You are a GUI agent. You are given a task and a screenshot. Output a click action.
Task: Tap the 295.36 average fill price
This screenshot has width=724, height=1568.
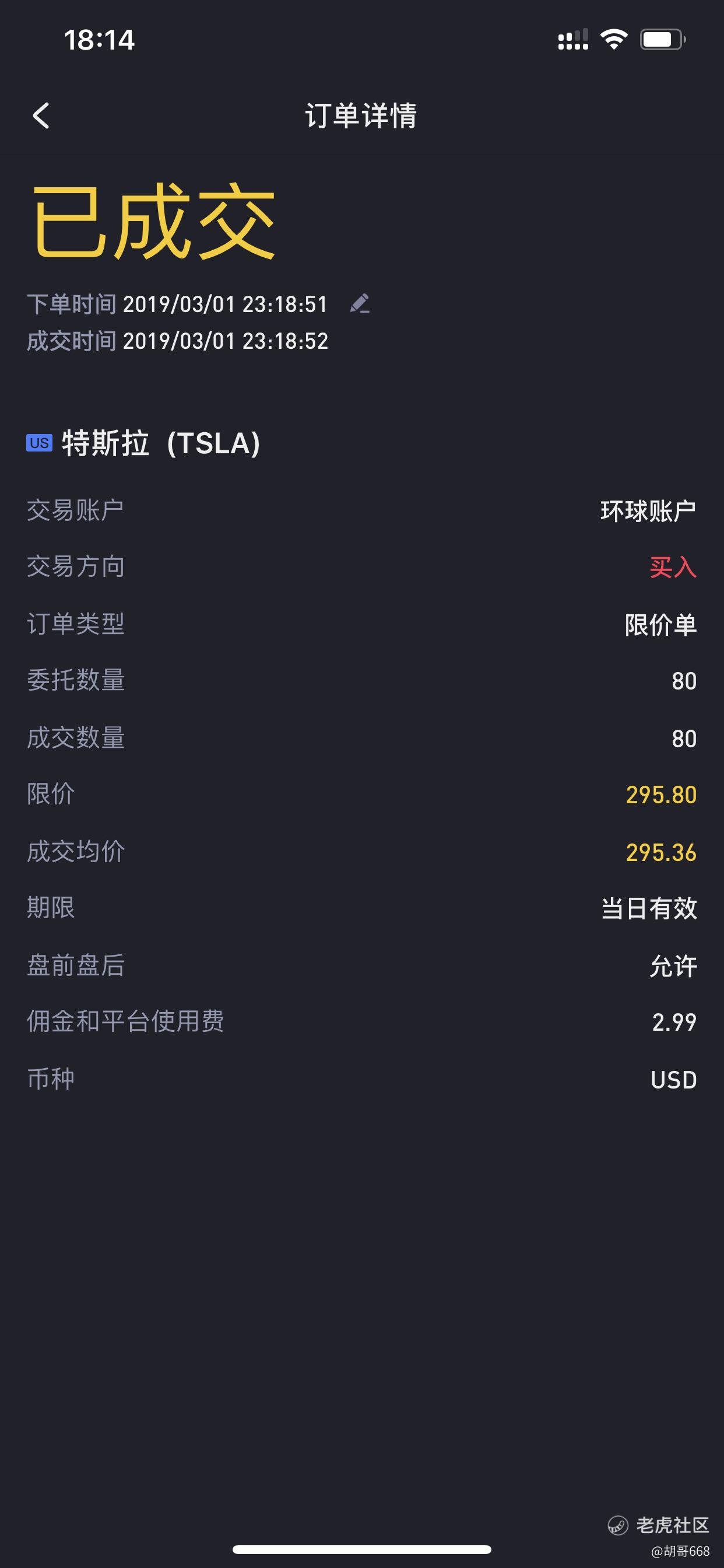[661, 852]
